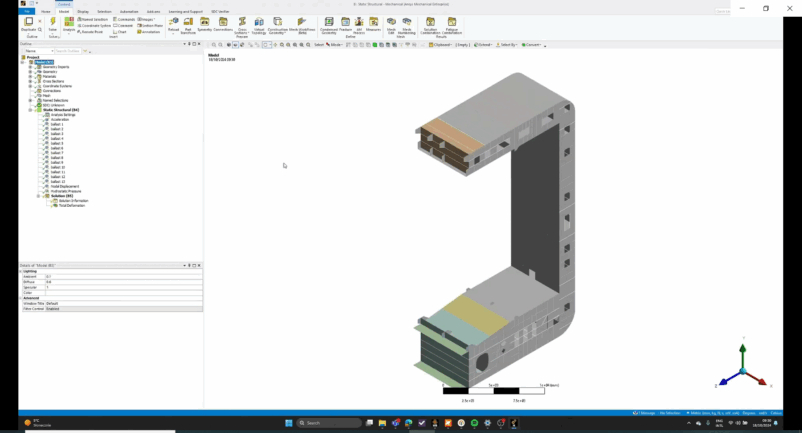
Task: Open Cross Sections tool
Action: pos(242,21)
